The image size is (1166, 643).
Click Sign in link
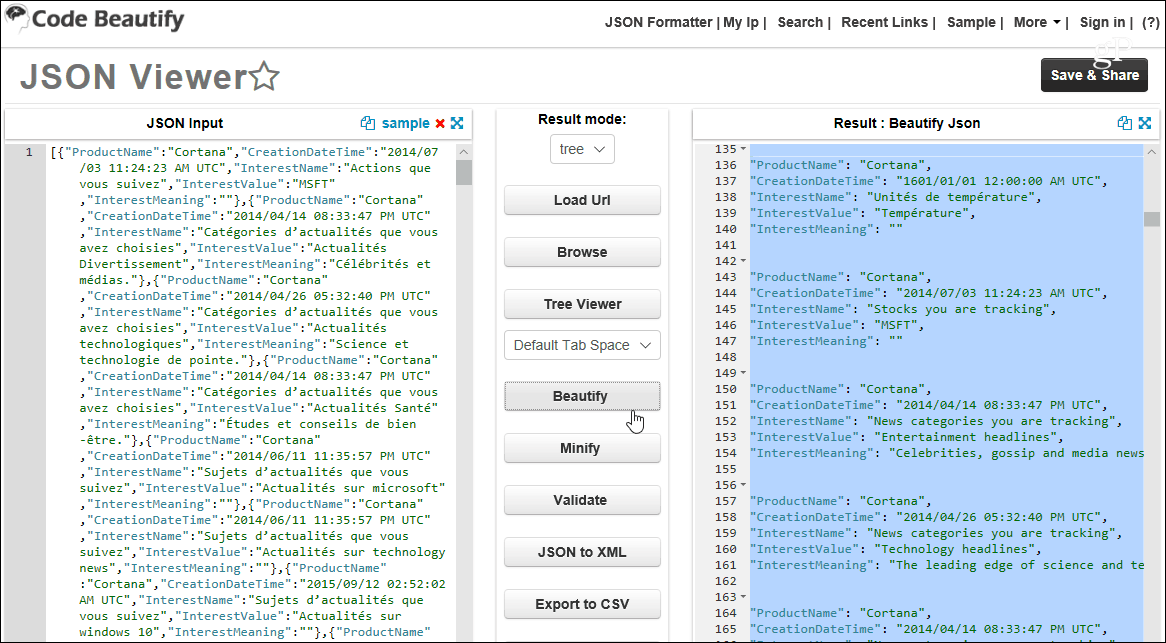pyautogui.click(x=1102, y=22)
